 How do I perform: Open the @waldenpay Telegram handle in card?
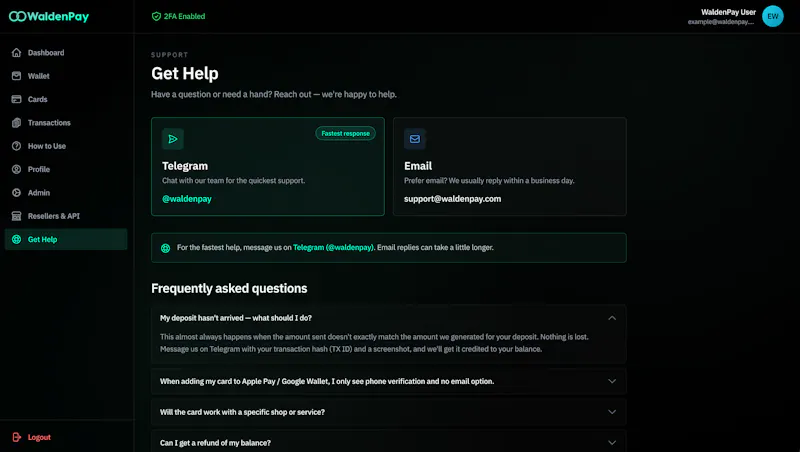click(x=187, y=199)
